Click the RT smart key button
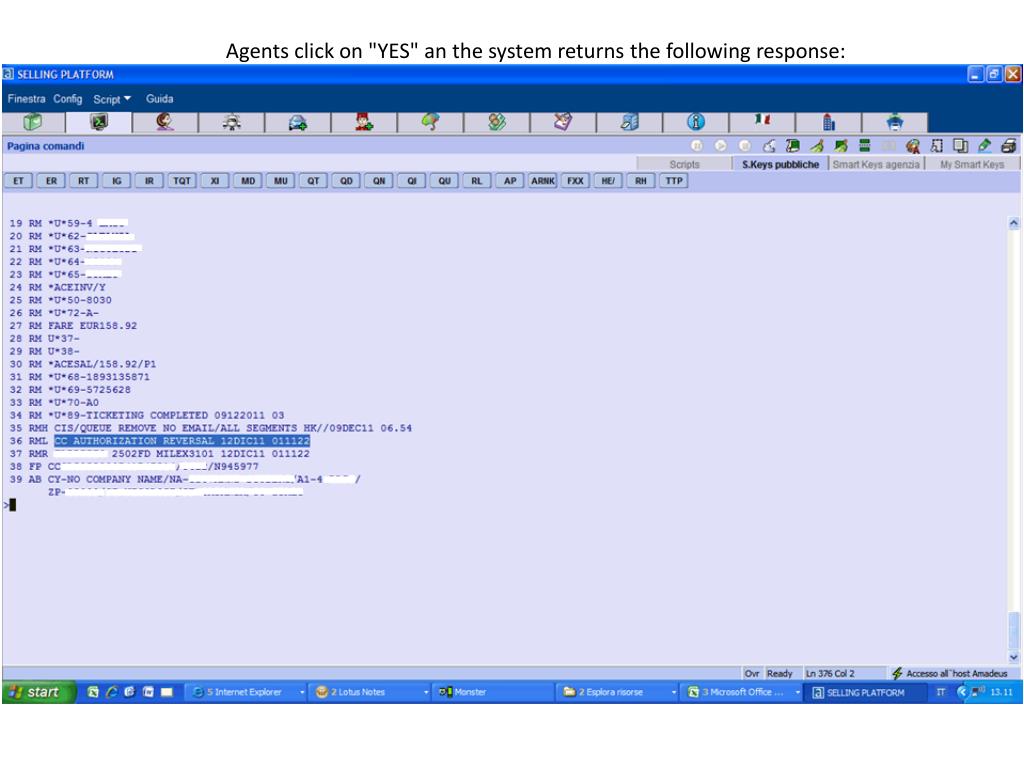 click(84, 181)
